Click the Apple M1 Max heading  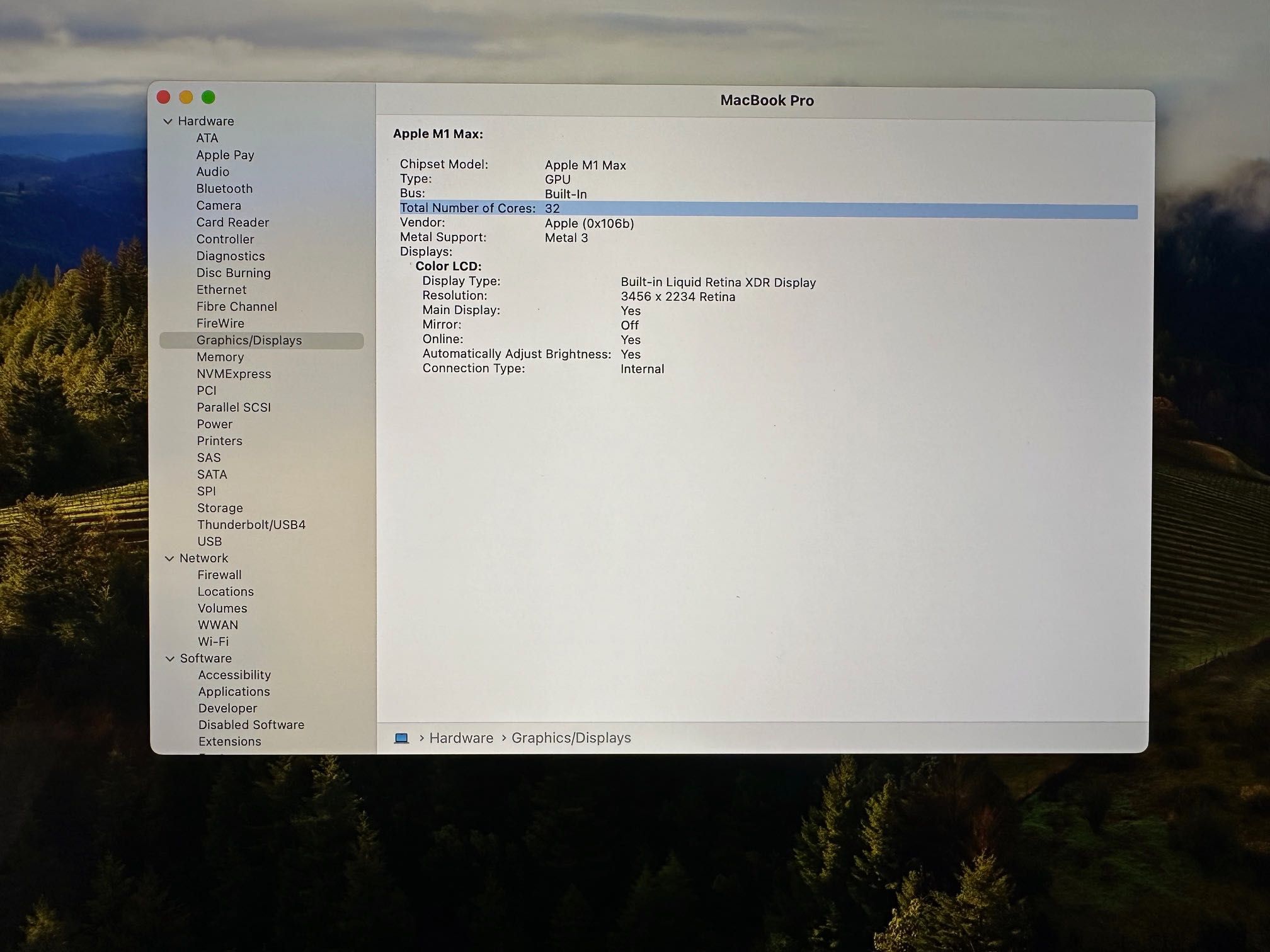pyautogui.click(x=438, y=134)
